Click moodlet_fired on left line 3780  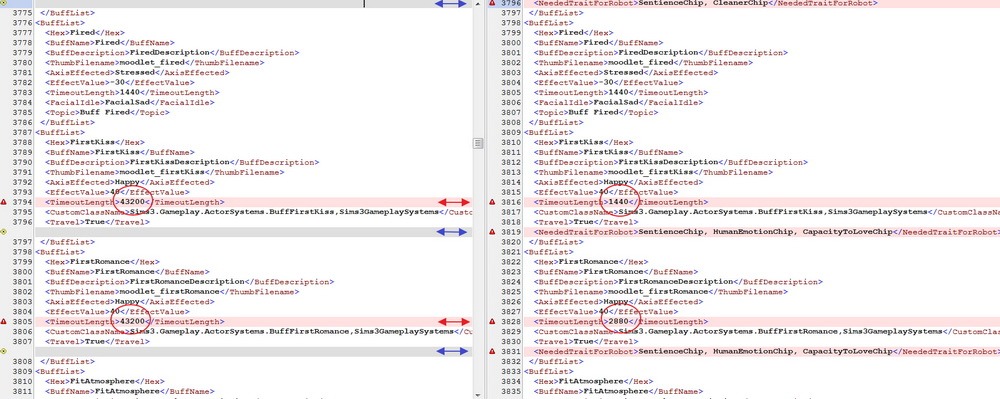[x=155, y=63]
